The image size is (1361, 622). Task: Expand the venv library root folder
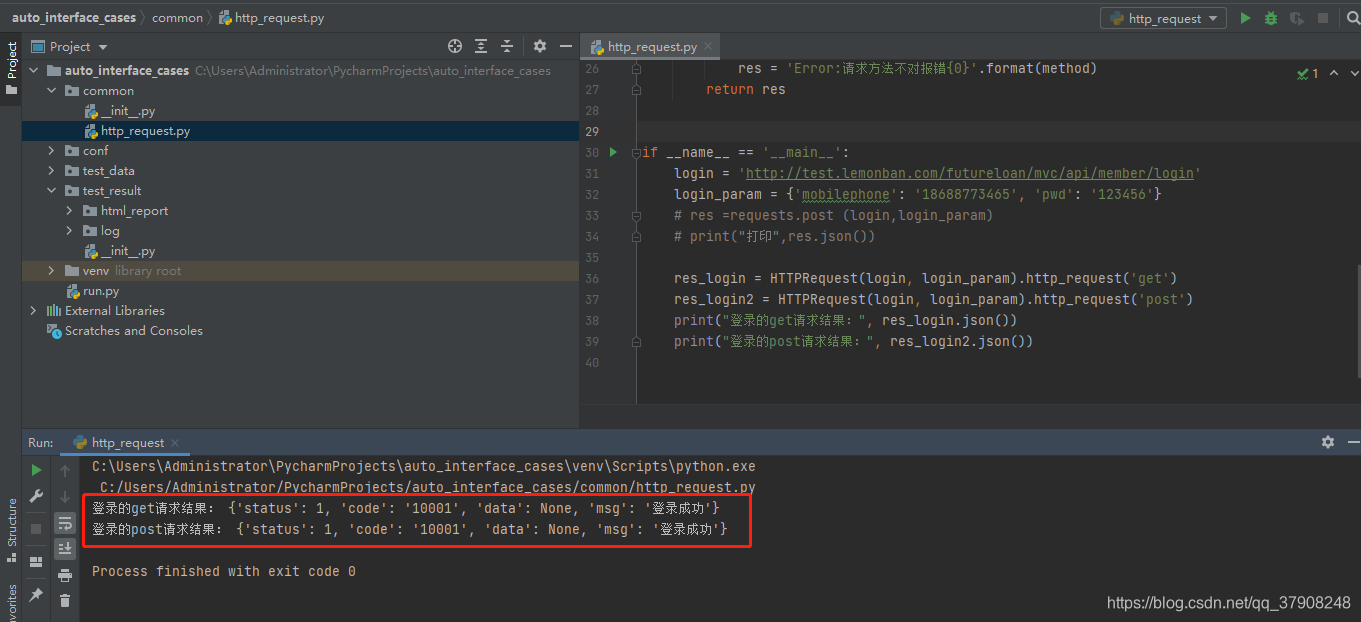(x=52, y=271)
